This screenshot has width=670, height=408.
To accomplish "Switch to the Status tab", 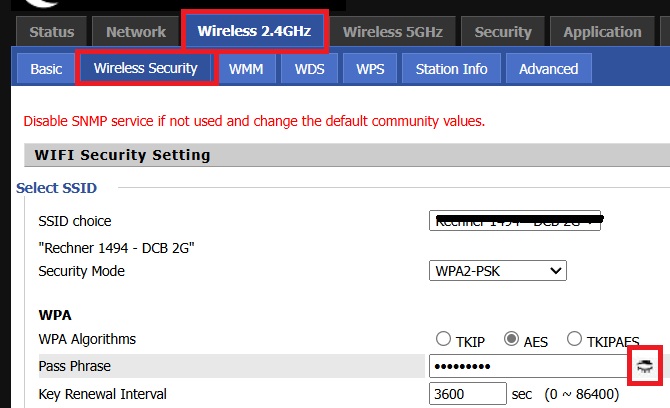I will [52, 32].
